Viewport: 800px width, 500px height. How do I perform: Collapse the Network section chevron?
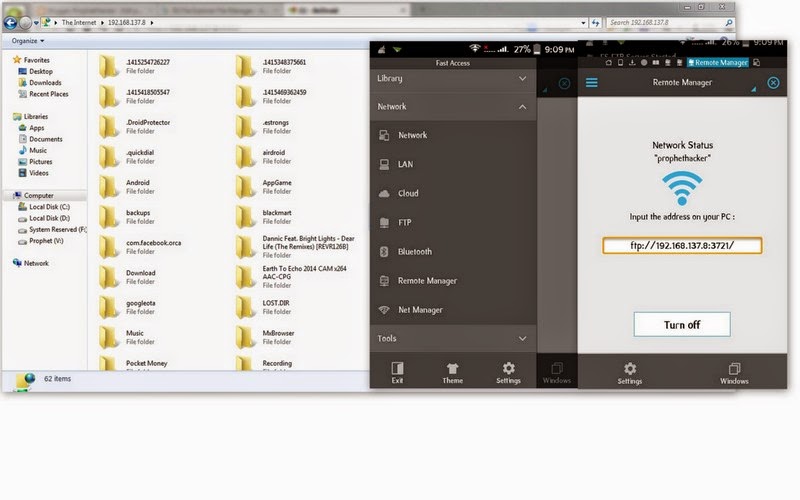[x=522, y=107]
